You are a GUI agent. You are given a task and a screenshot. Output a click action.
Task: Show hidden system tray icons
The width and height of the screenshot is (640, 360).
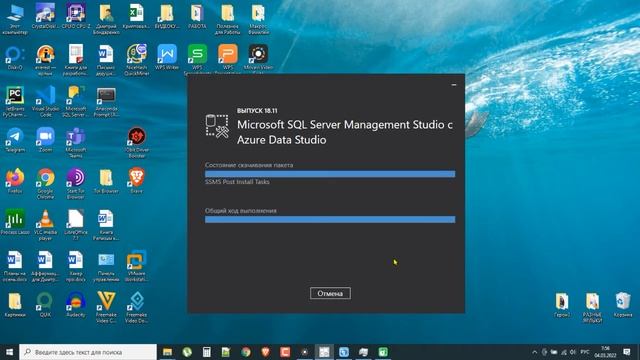point(535,352)
